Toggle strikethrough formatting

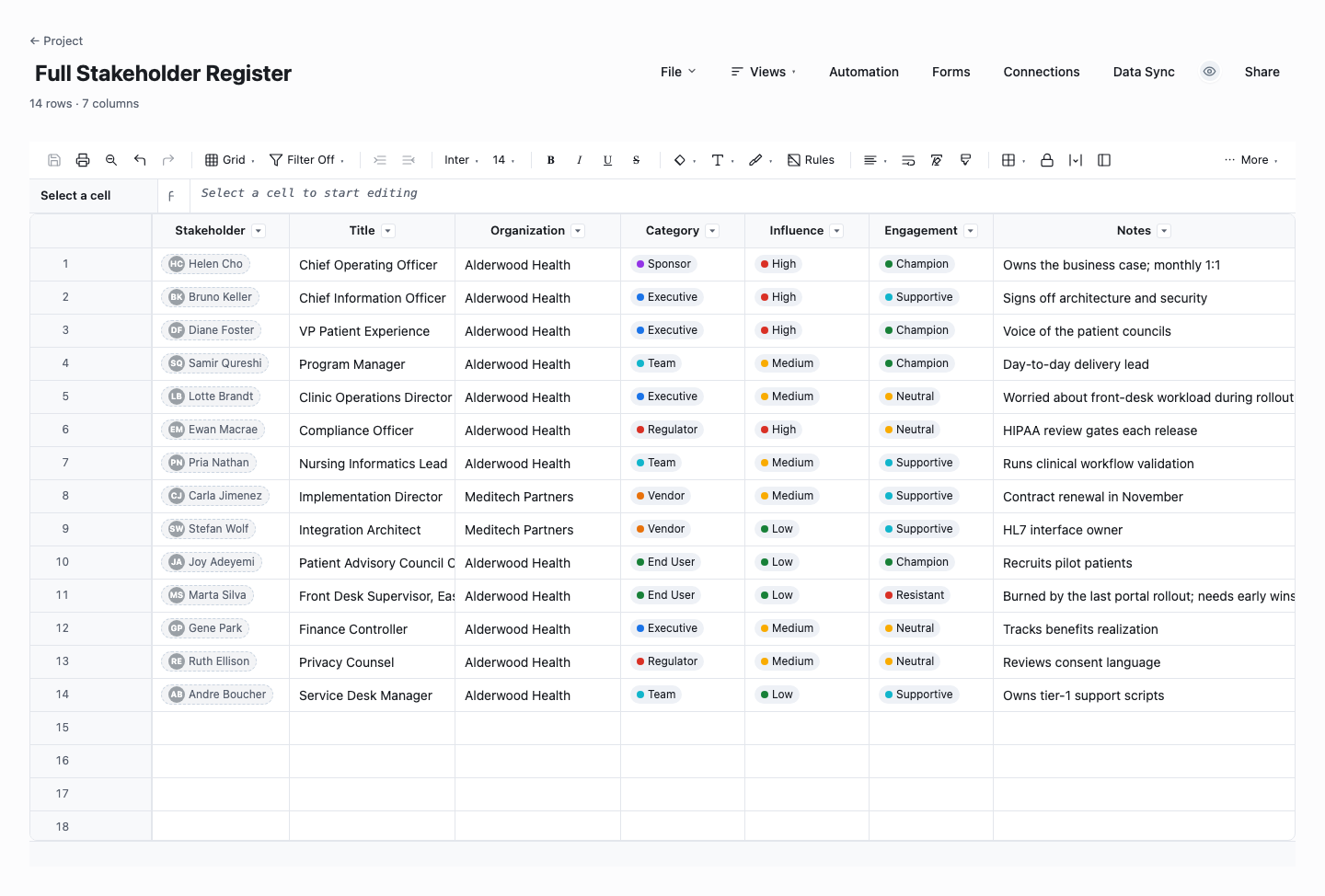pyautogui.click(x=636, y=160)
